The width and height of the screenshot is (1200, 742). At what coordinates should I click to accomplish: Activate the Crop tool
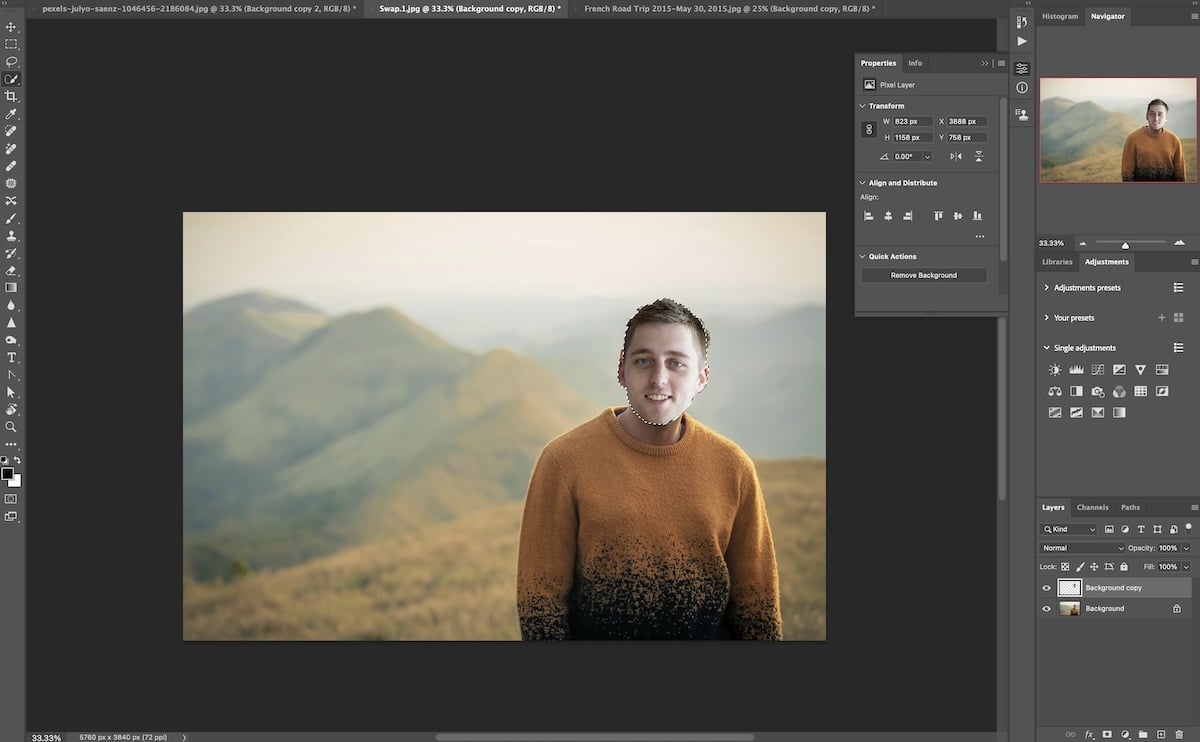12,97
